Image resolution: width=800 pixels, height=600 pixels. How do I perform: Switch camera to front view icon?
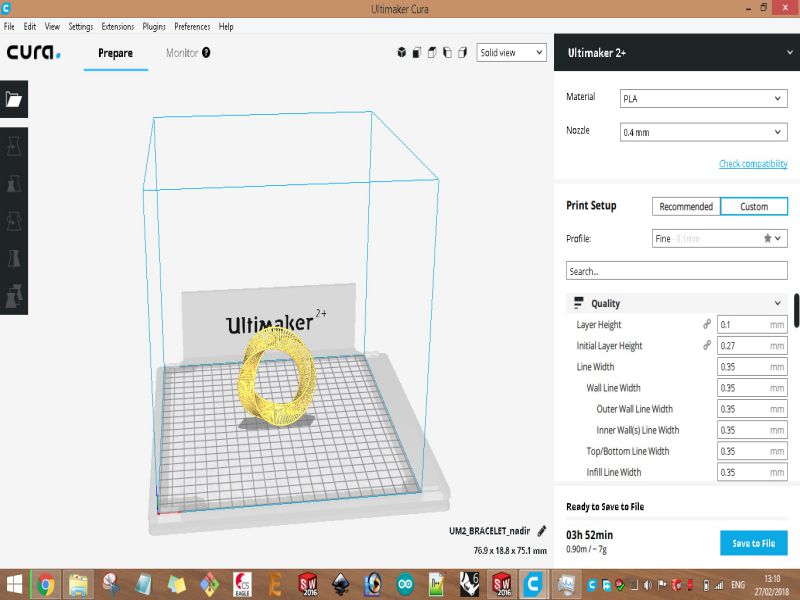[x=417, y=53]
